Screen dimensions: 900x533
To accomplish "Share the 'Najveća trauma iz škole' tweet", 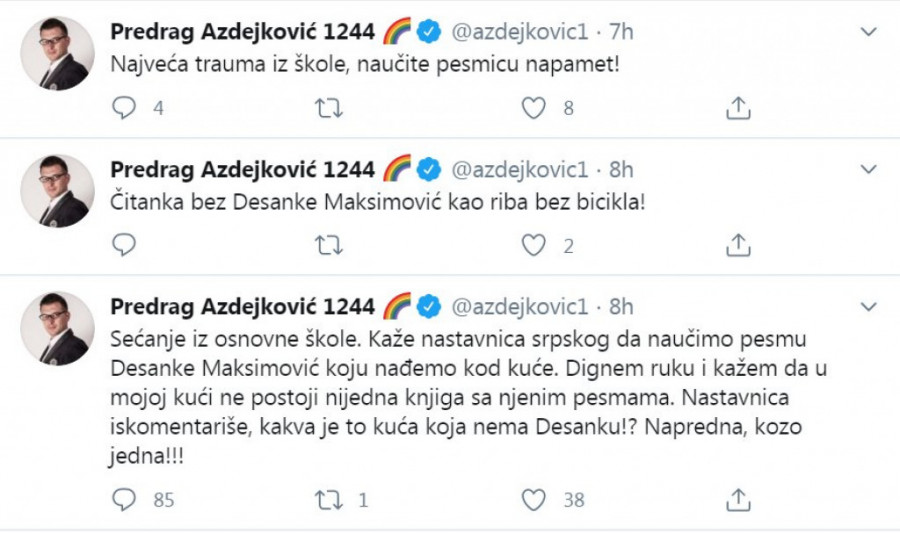I will click(x=737, y=108).
